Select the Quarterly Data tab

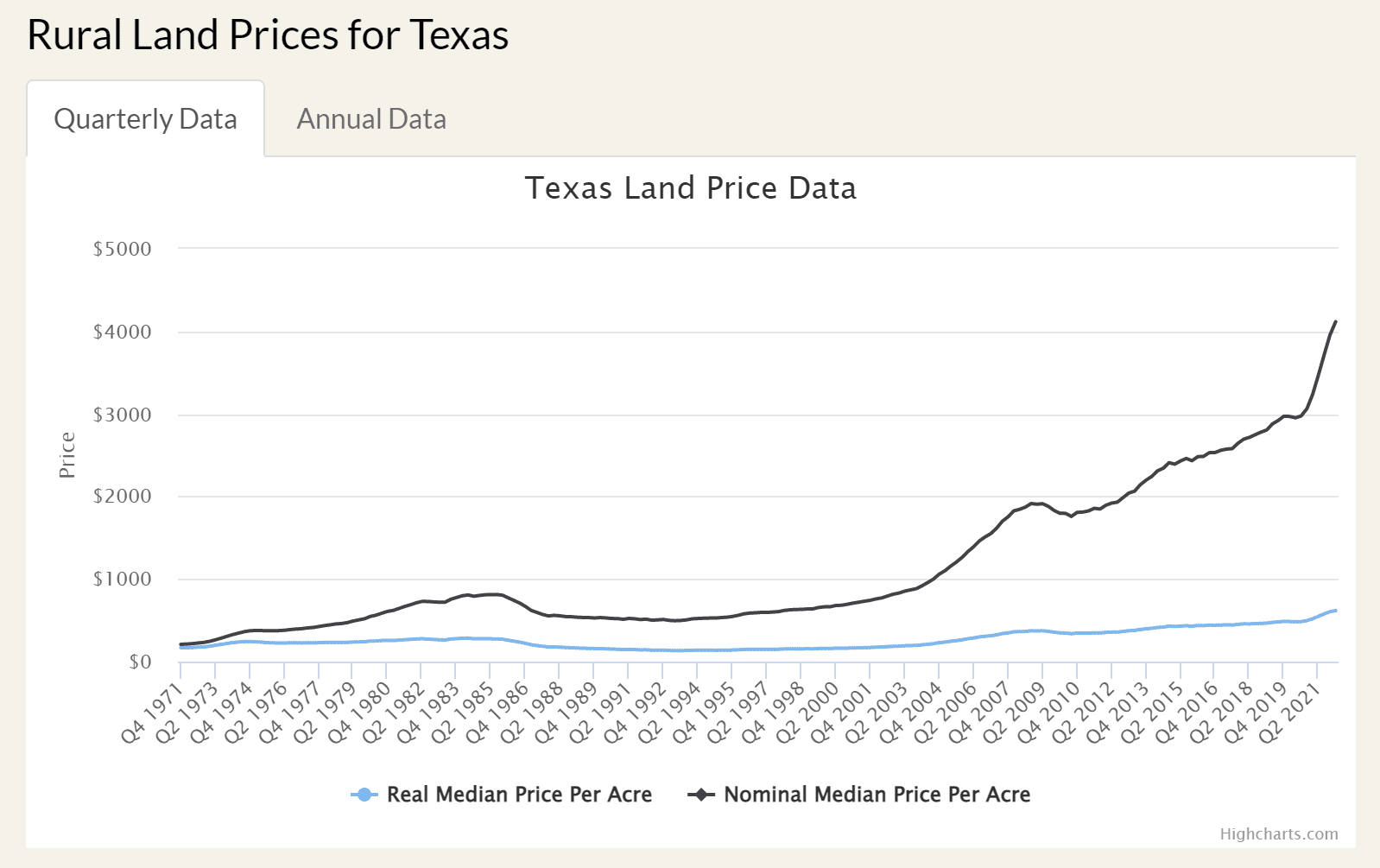(145, 119)
